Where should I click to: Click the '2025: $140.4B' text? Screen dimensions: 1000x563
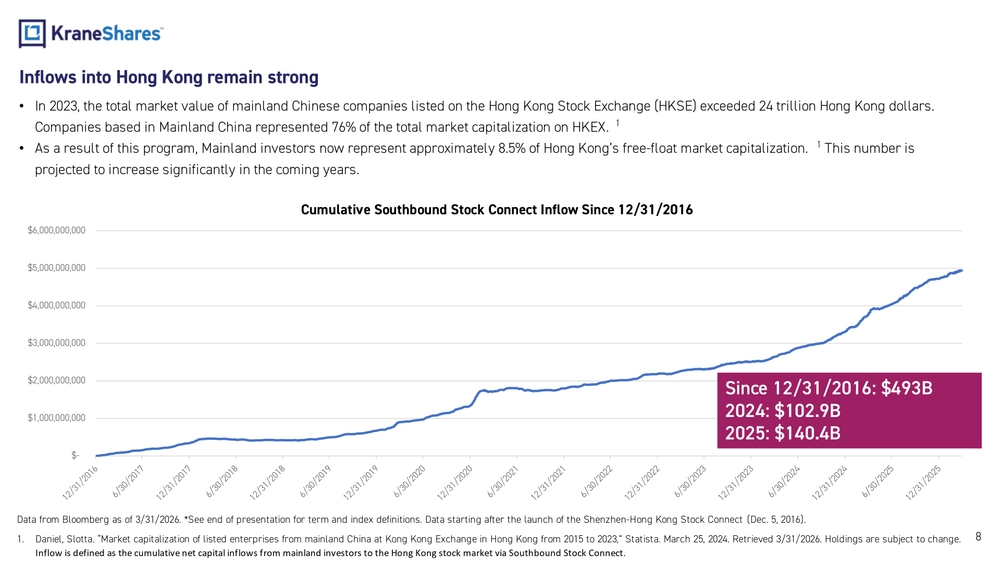(x=783, y=434)
